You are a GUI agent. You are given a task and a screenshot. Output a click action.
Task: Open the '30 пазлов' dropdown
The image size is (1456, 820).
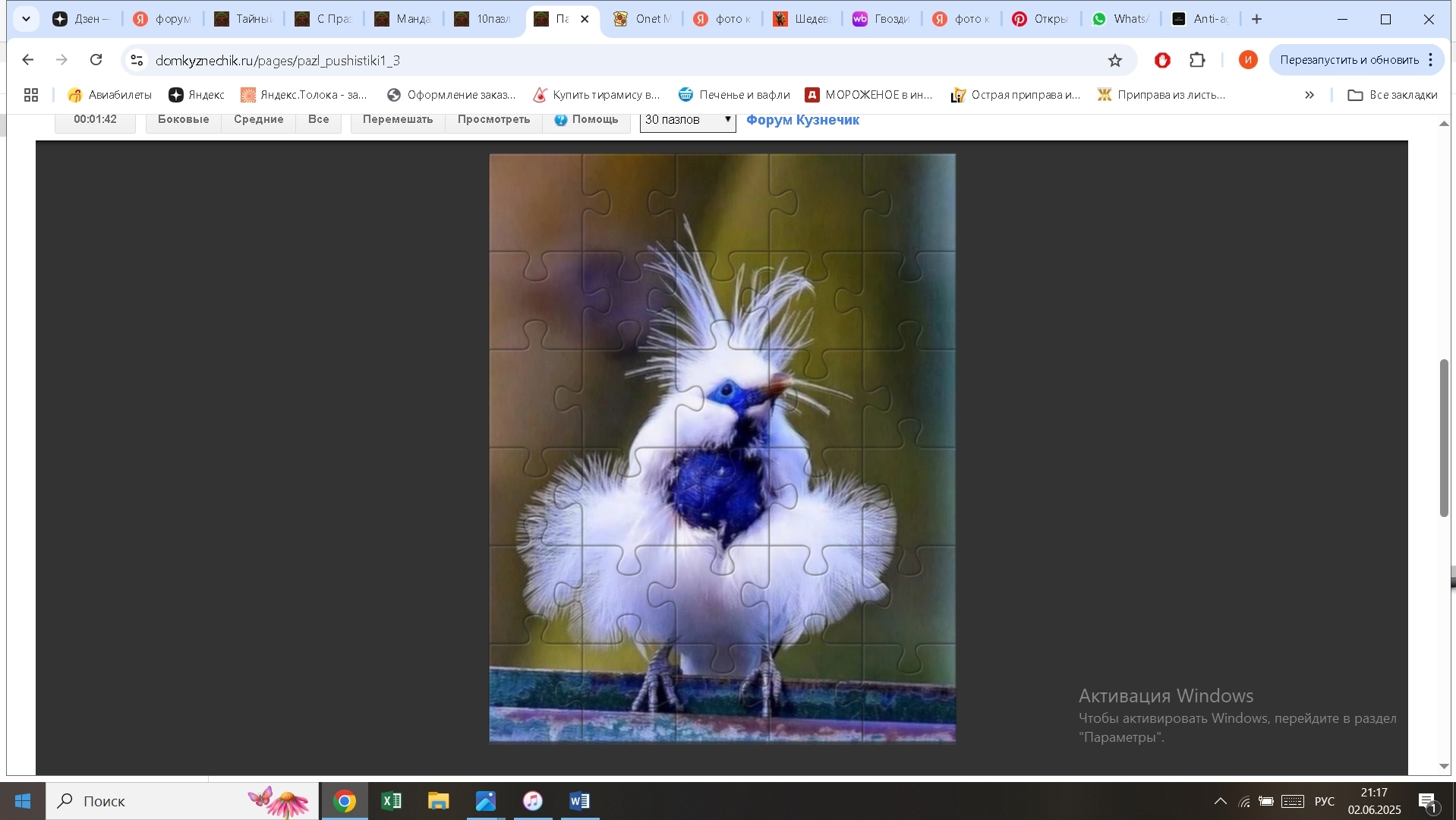688,121
